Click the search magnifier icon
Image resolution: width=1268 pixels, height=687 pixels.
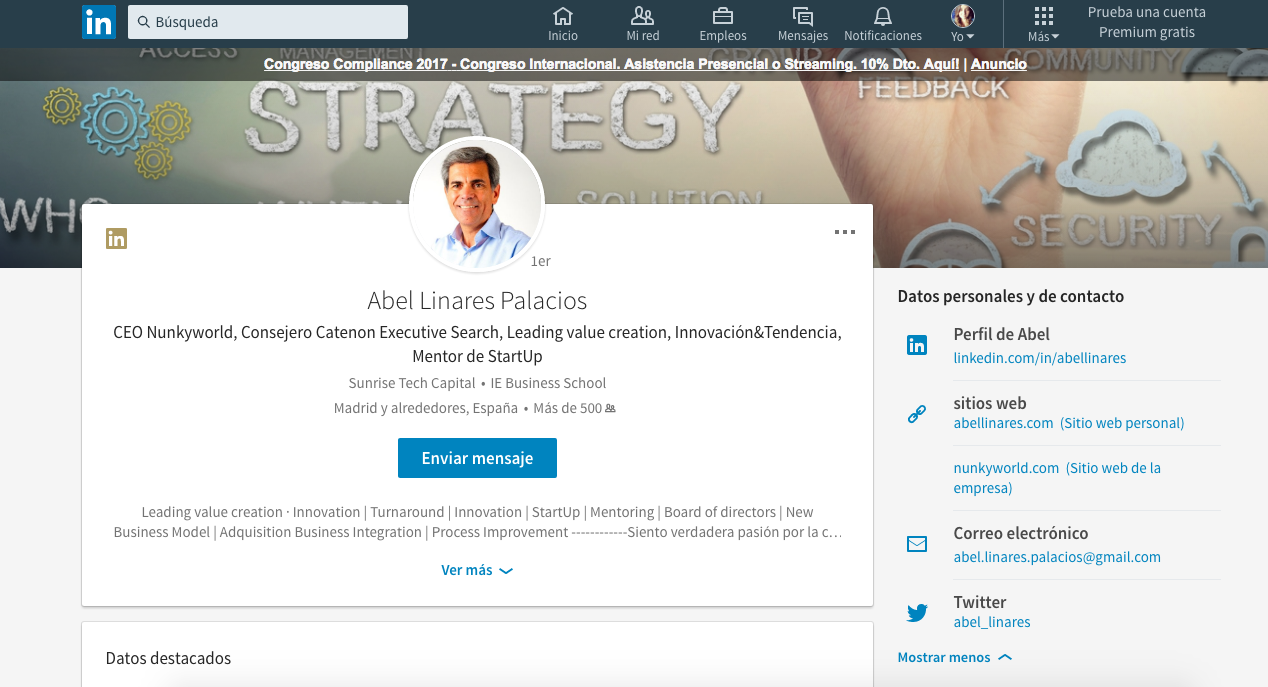pyautogui.click(x=144, y=22)
